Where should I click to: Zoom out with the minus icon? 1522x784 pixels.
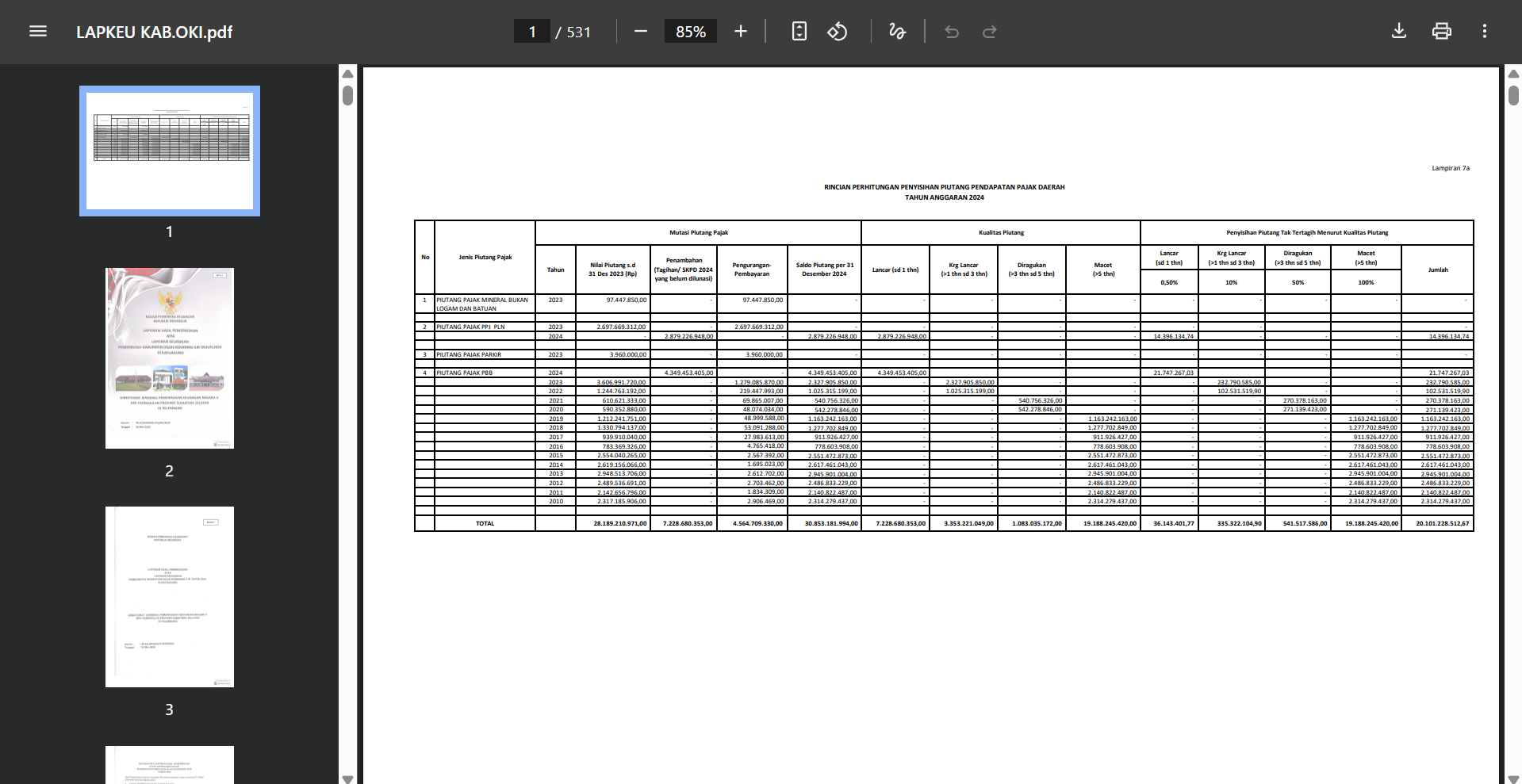641,32
